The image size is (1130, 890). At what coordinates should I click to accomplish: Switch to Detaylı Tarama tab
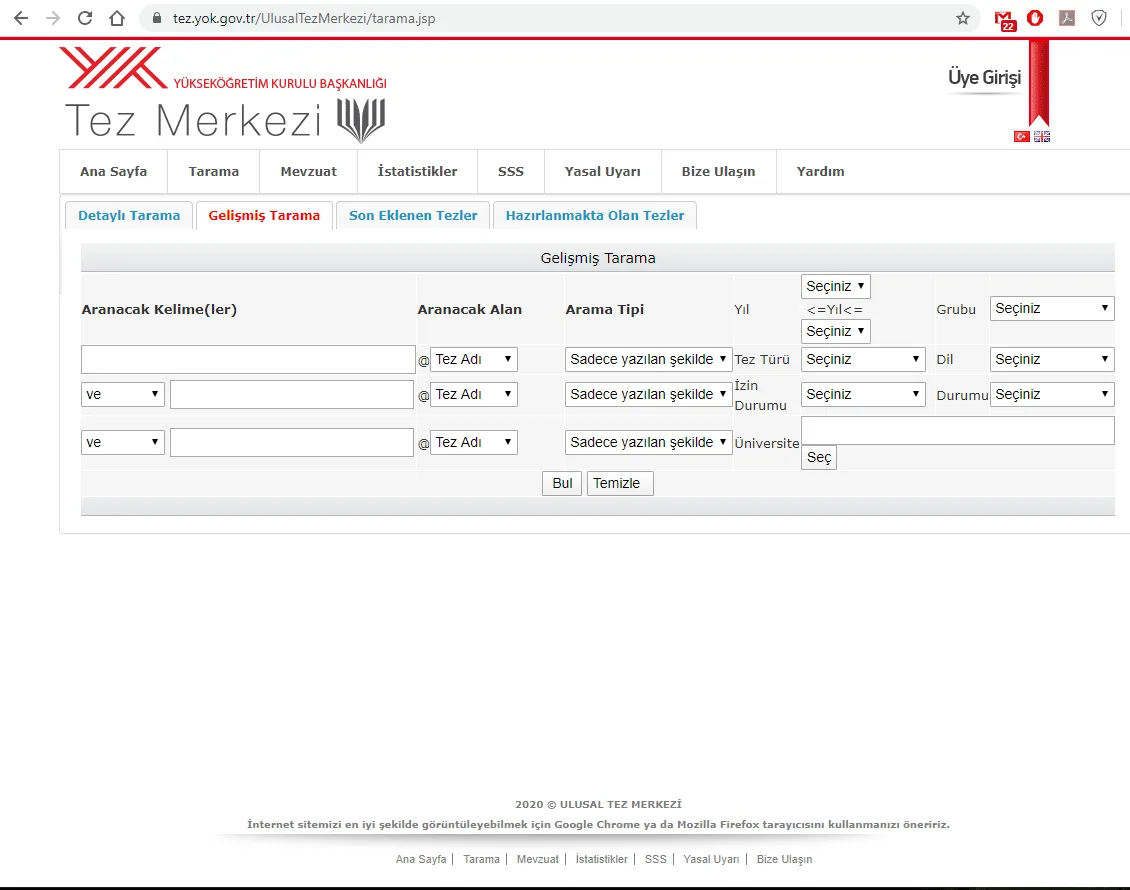[129, 215]
